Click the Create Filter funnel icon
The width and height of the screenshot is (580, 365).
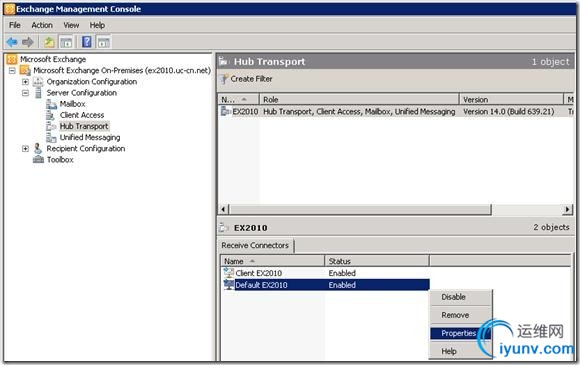pos(224,79)
